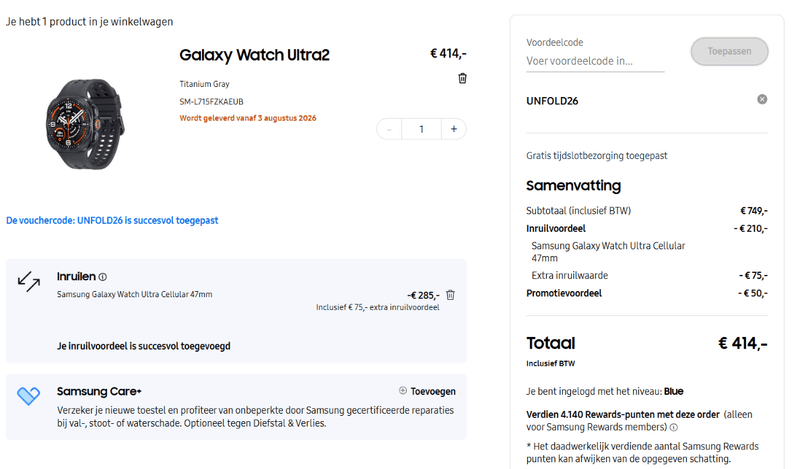
Task: Open the Galaxy Watch Ultra2 title link
Action: click(x=255, y=55)
